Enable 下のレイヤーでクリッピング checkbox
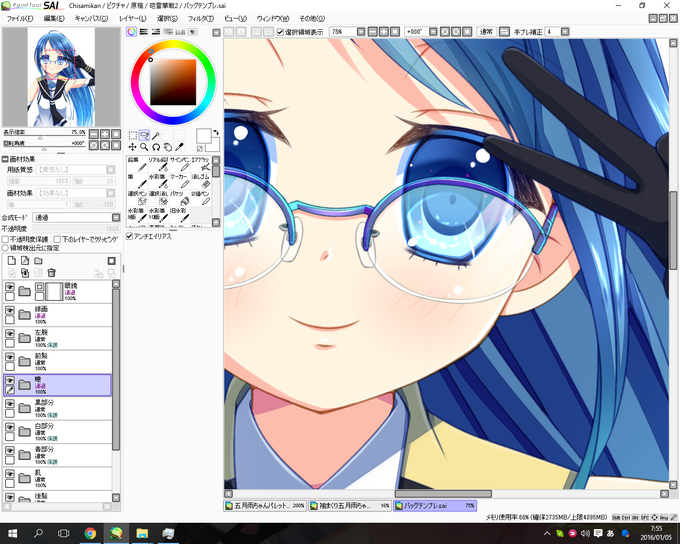Image resolution: width=680 pixels, height=544 pixels. 57,239
